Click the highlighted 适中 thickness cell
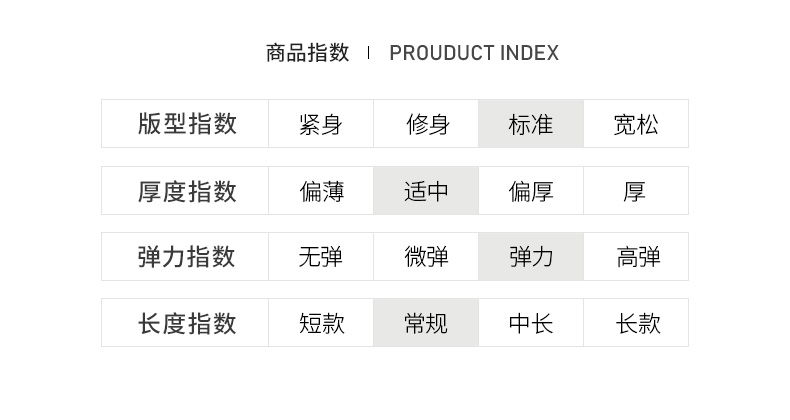The image size is (790, 420). coord(426,191)
